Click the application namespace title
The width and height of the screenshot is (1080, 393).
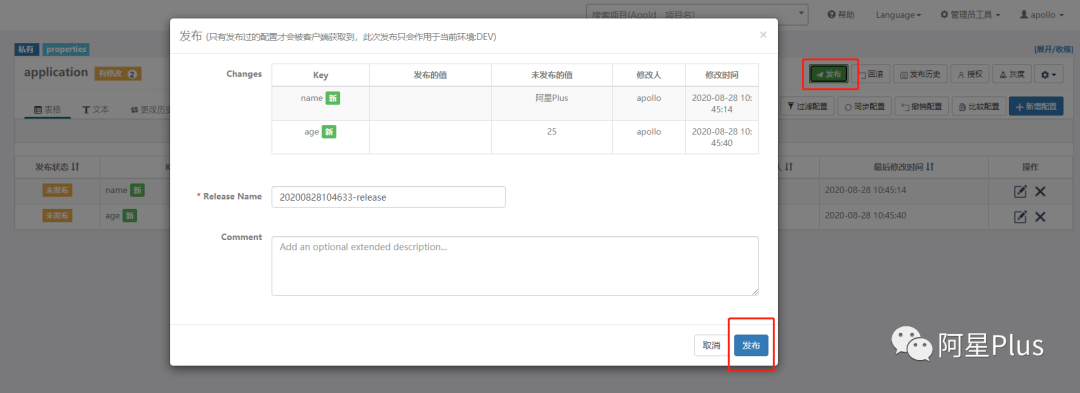point(56,72)
